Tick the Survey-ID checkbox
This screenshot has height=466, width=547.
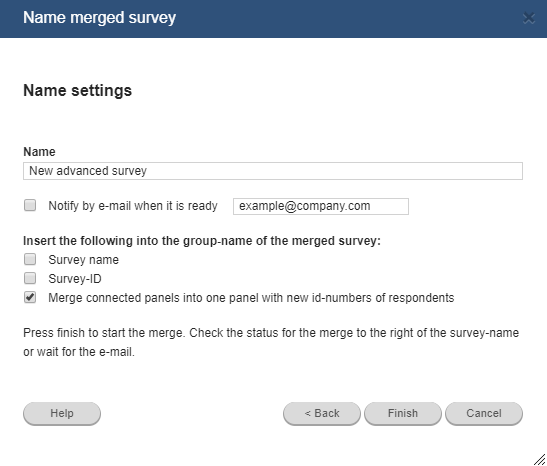30,278
